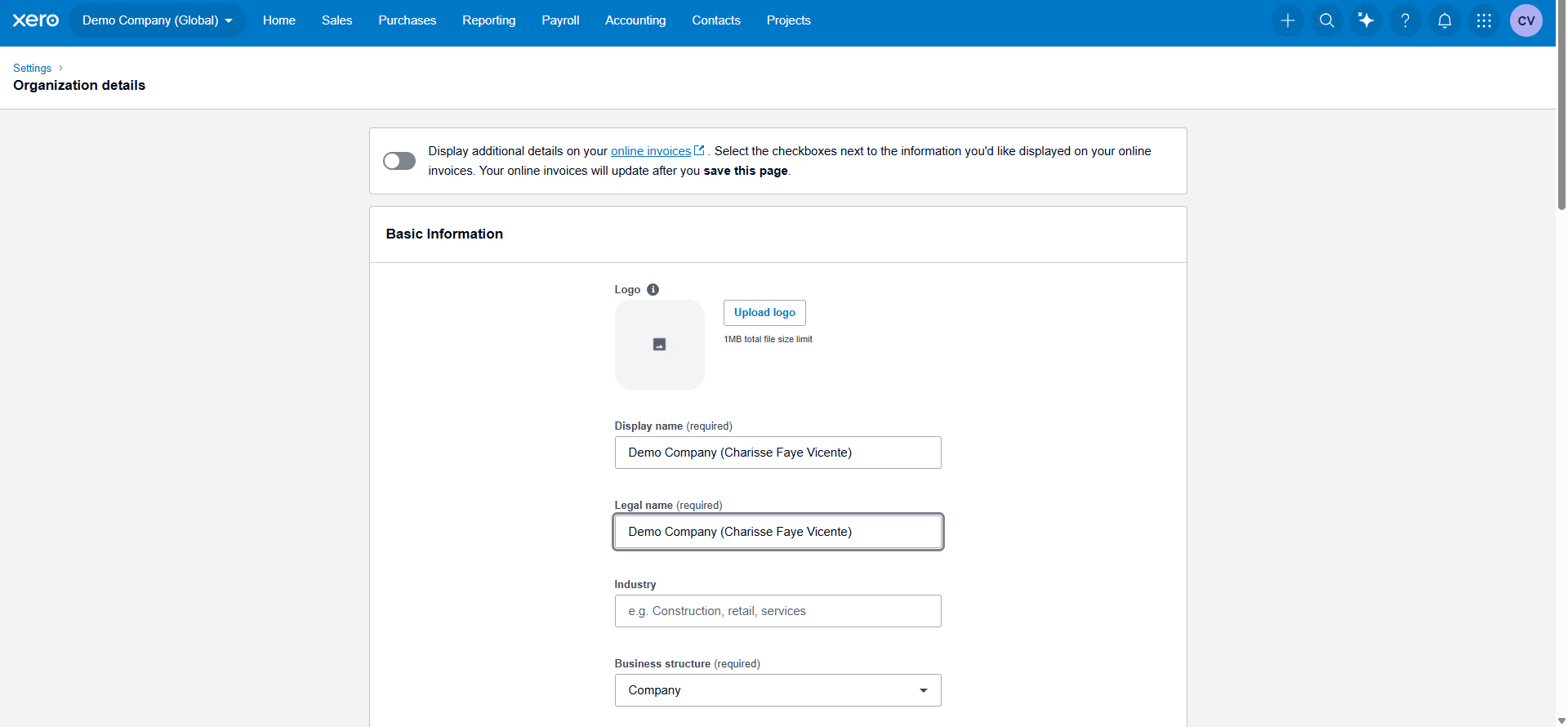1568x727 pixels.
Task: Click the Xero logo icon
Action: tap(36, 20)
